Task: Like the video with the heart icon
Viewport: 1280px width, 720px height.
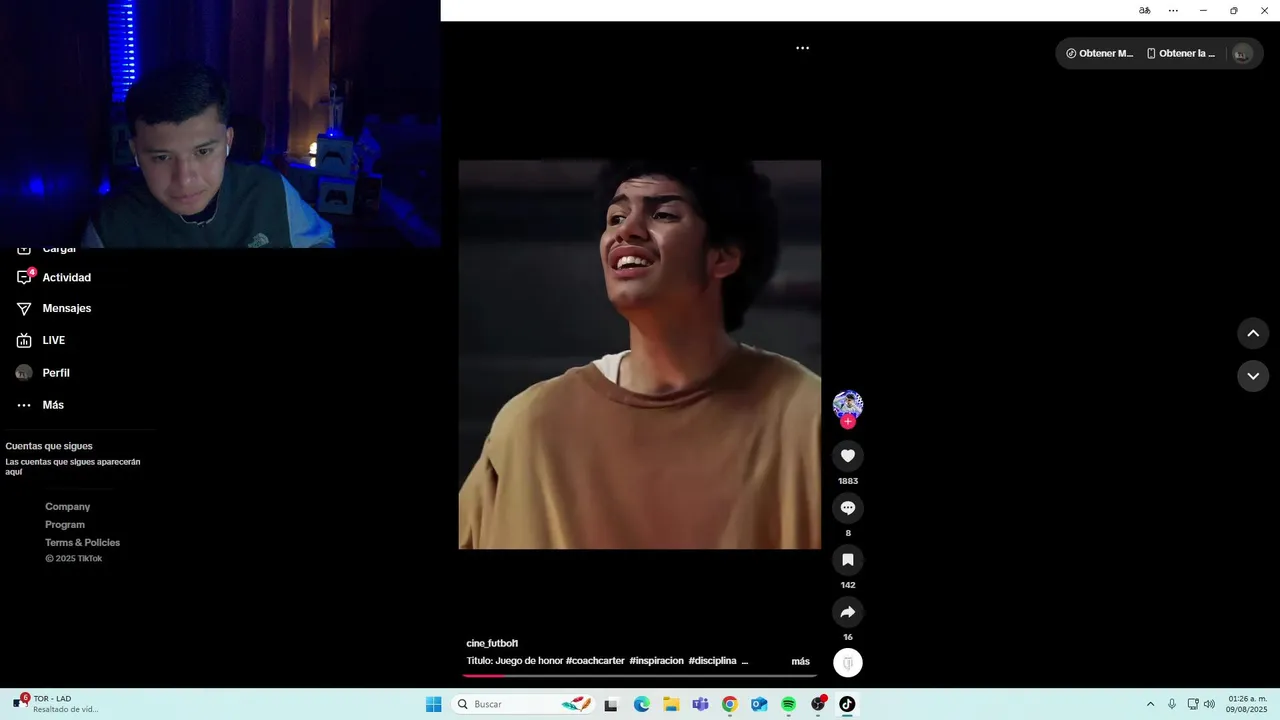Action: [848, 456]
